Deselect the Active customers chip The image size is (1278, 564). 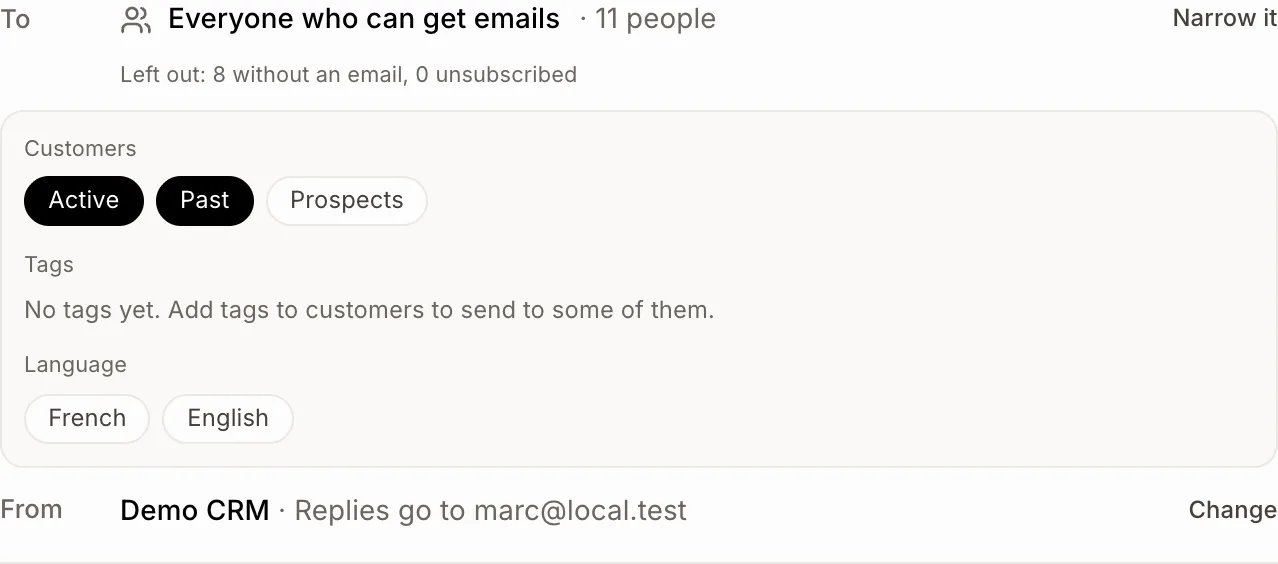(84, 200)
